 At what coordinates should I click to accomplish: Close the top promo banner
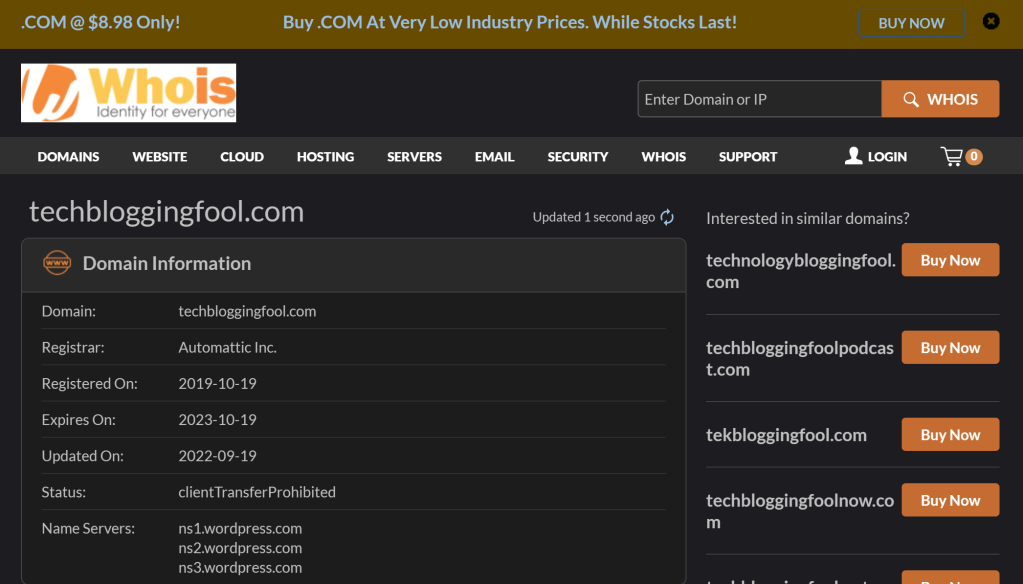click(x=990, y=21)
